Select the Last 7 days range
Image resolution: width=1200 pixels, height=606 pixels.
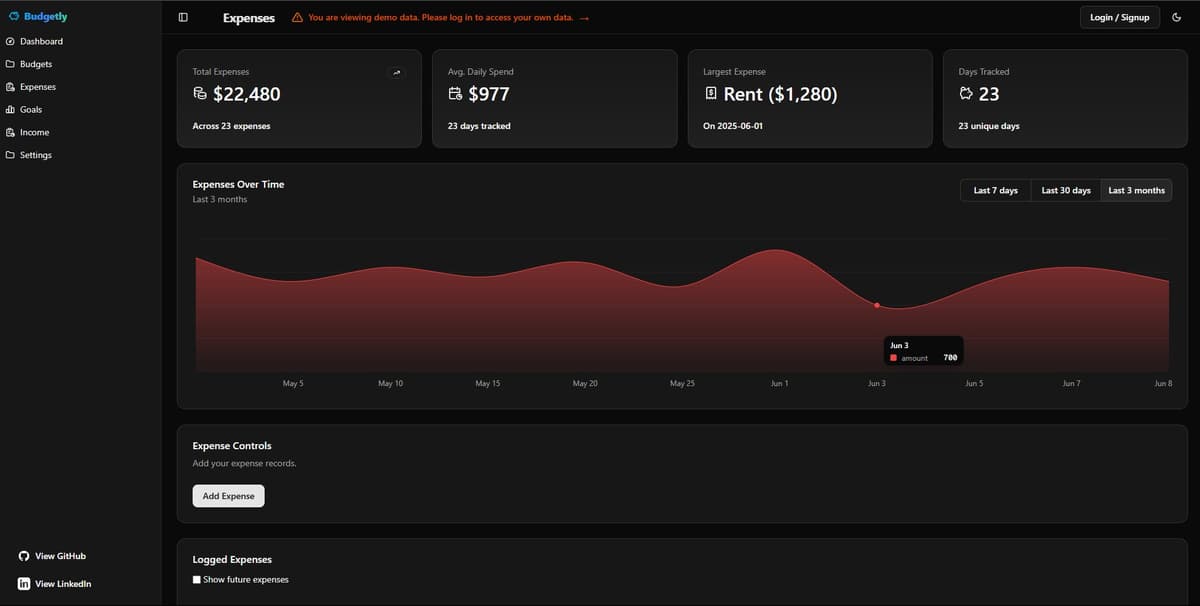coord(995,190)
